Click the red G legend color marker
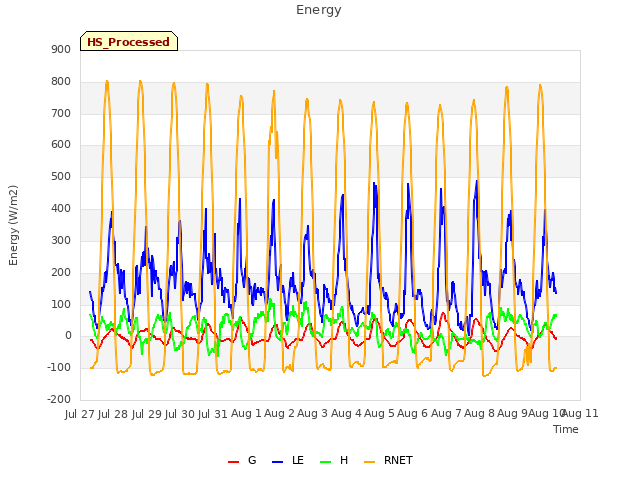 [233, 462]
